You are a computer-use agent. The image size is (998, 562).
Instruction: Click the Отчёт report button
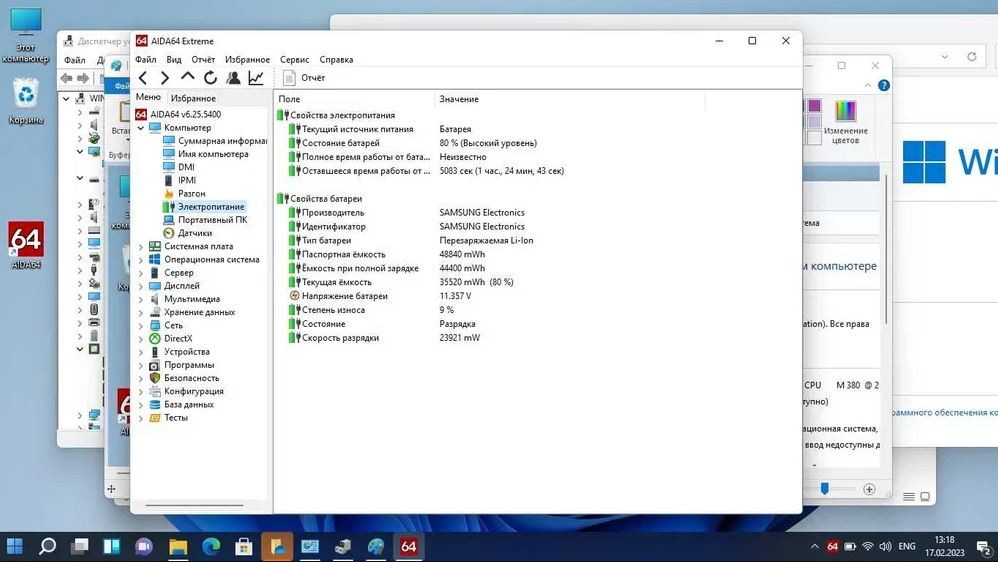pos(304,78)
